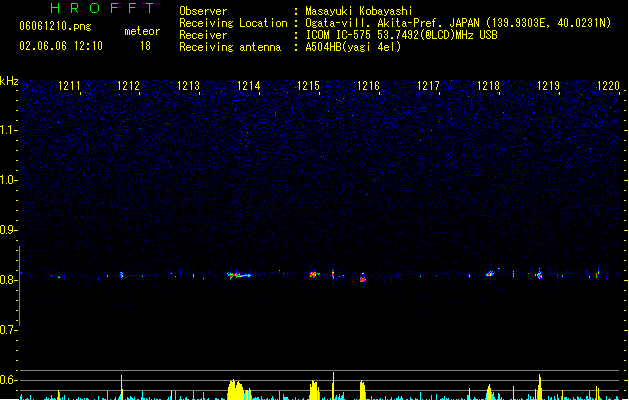
Task: Click the long meteor echo near 1214
Action: (239, 275)
